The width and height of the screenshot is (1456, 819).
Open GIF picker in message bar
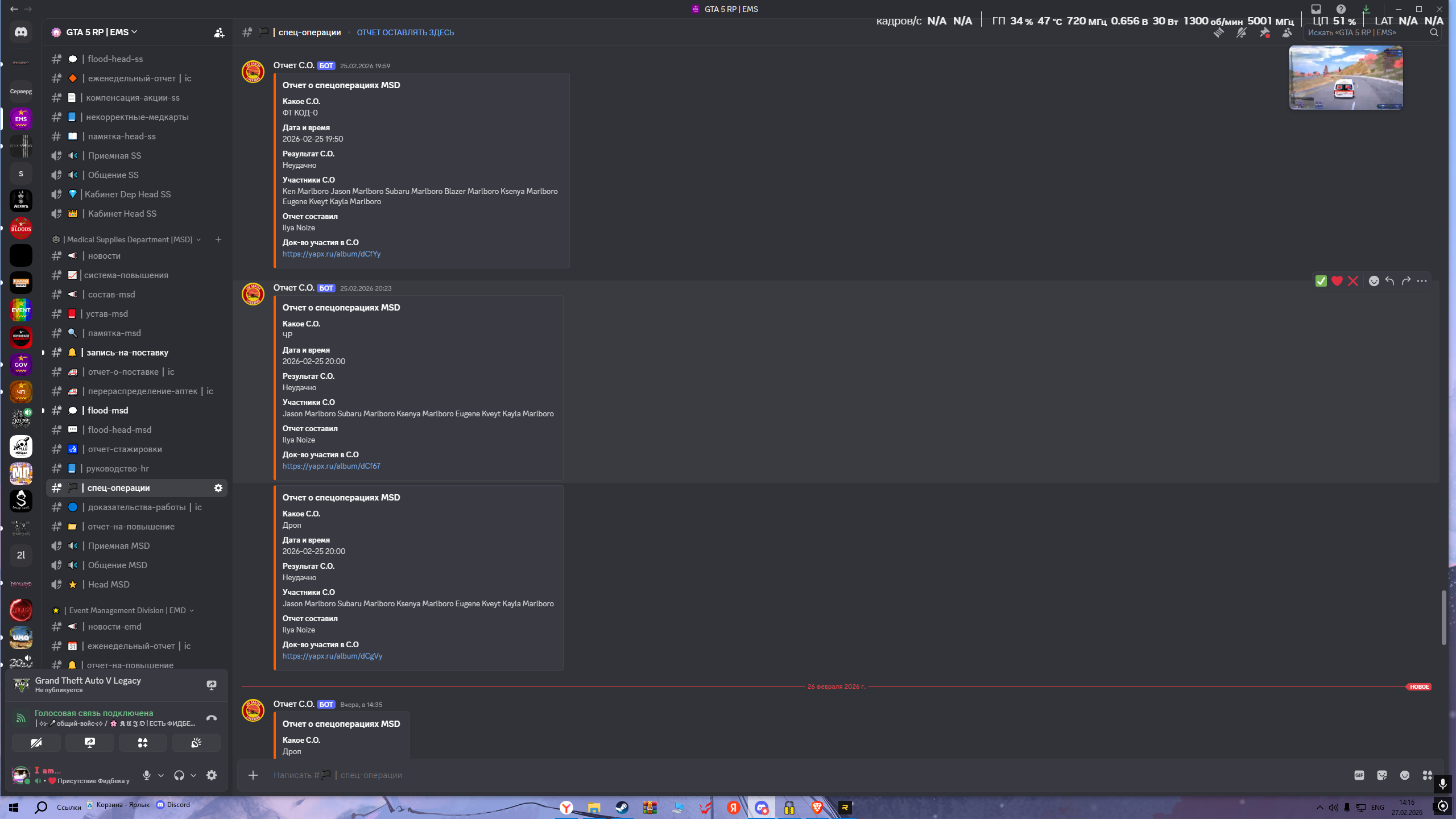[1359, 775]
